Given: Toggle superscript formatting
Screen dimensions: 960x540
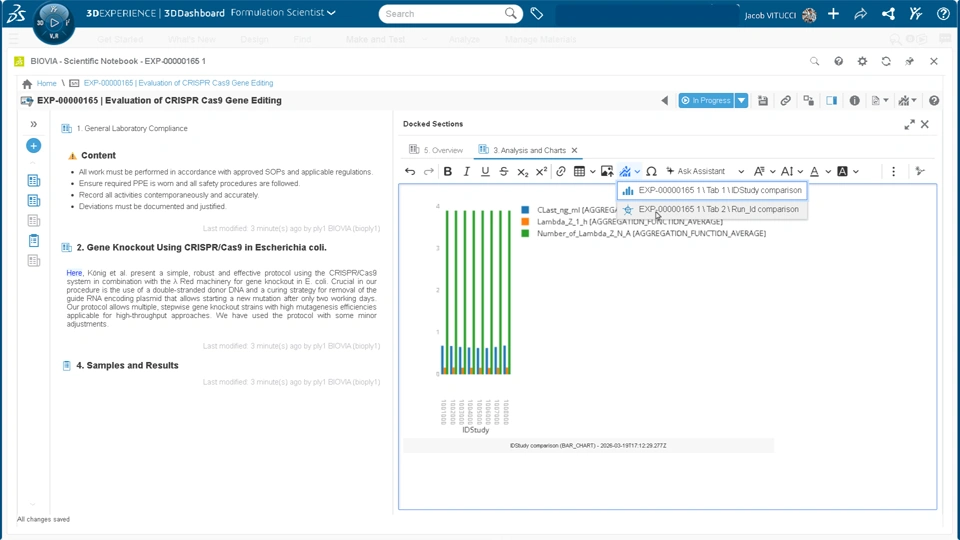Looking at the screenshot, I should coord(541,171).
